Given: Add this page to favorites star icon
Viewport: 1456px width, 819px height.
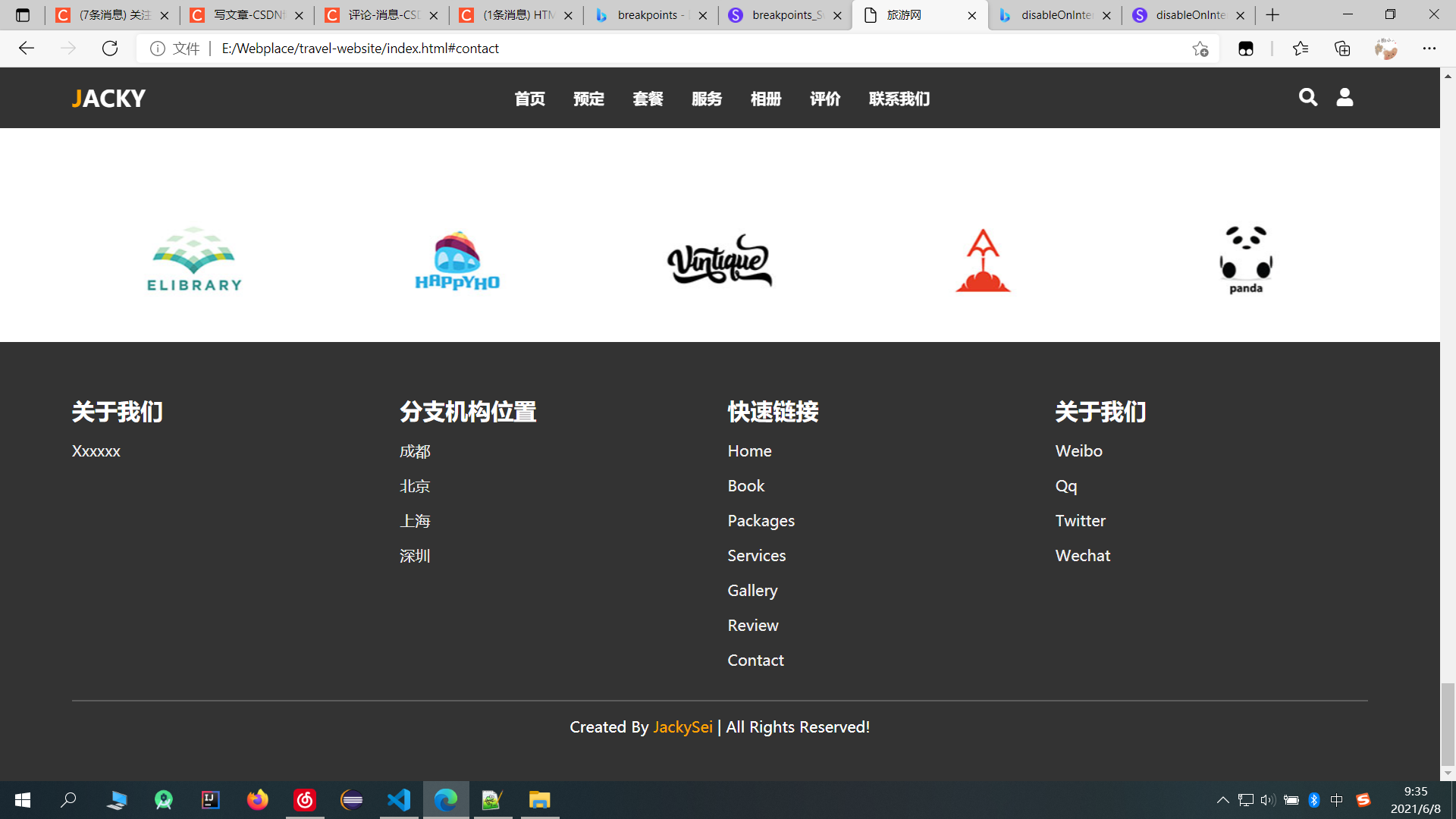Looking at the screenshot, I should pyautogui.click(x=1200, y=49).
